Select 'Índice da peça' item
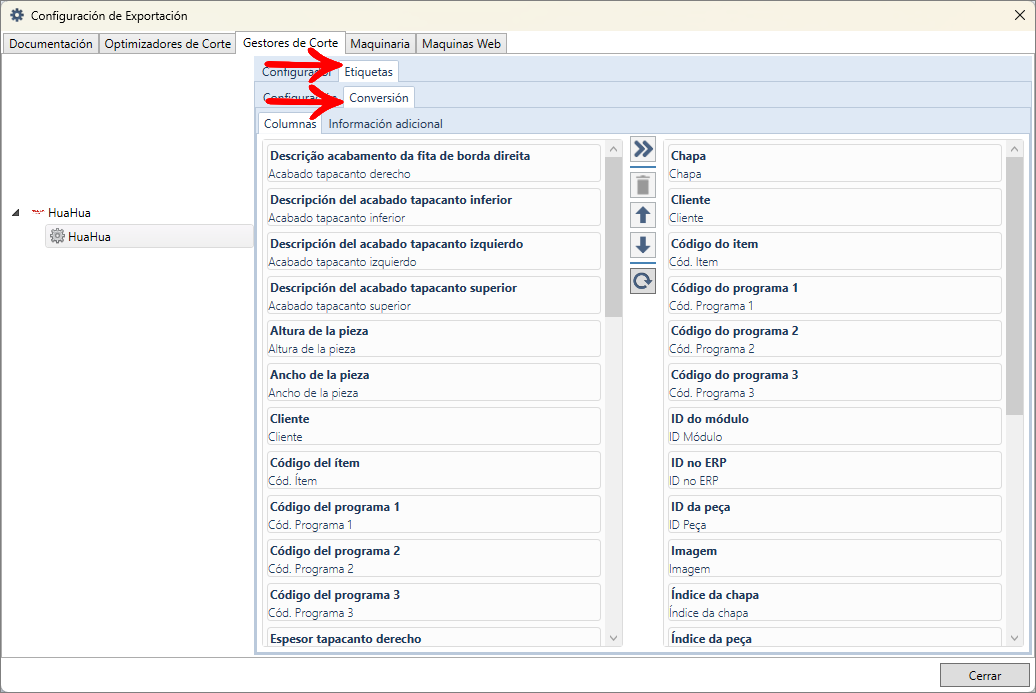Viewport: 1036px width, 693px height. 834,638
